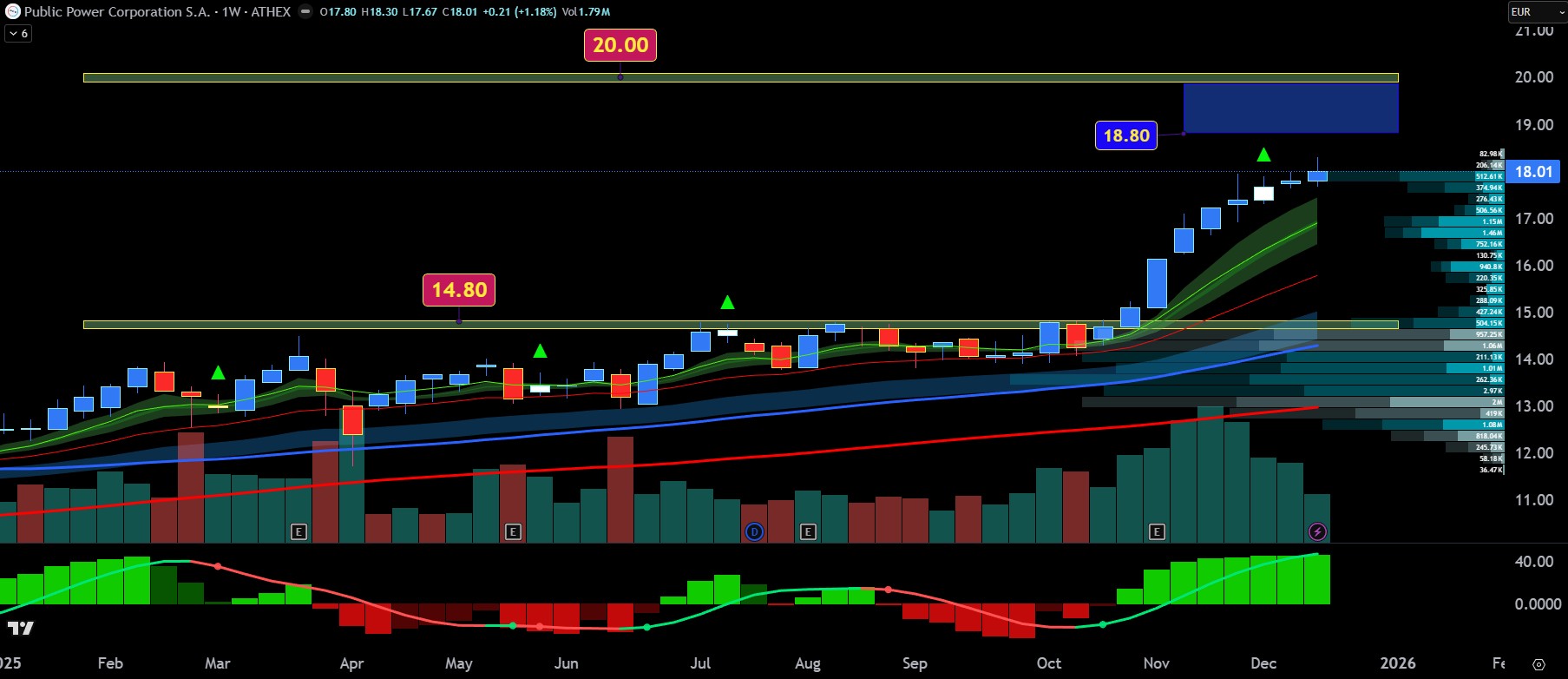Image resolution: width=1568 pixels, height=679 pixels.
Task: Click the 1W interval in the chart title
Action: tap(231, 12)
